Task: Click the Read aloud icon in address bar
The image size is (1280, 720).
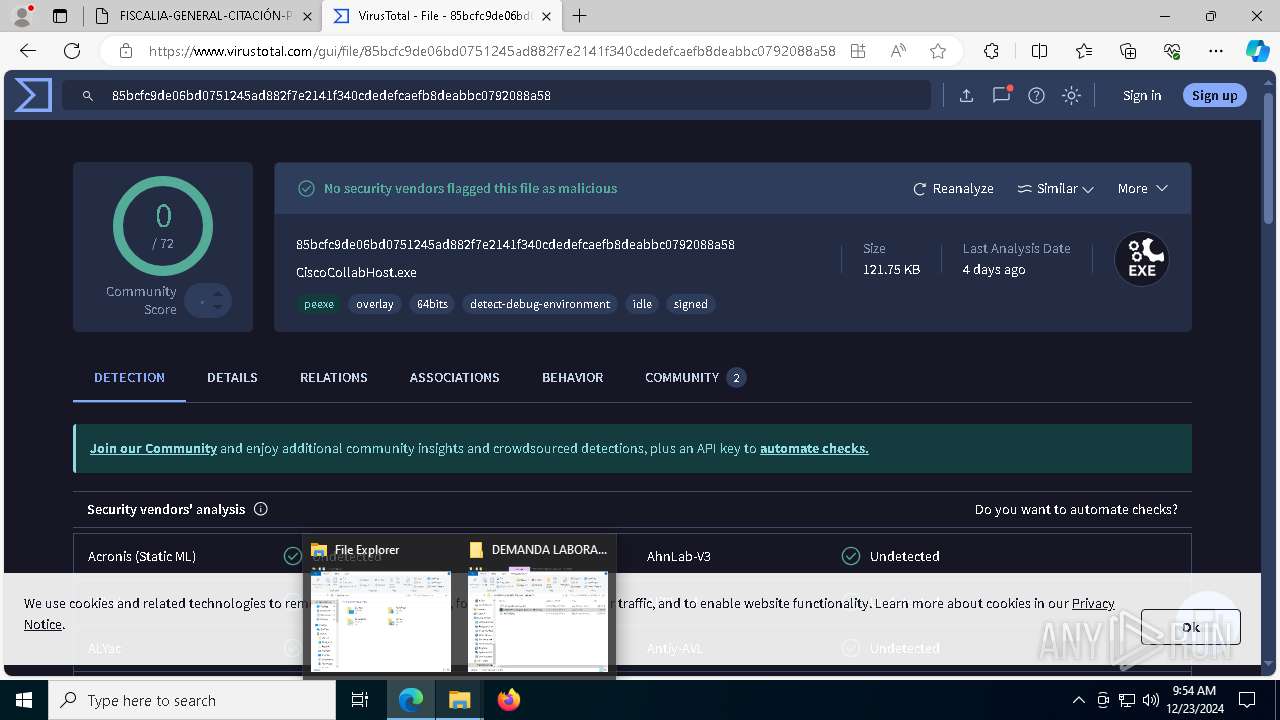Action: point(898,51)
